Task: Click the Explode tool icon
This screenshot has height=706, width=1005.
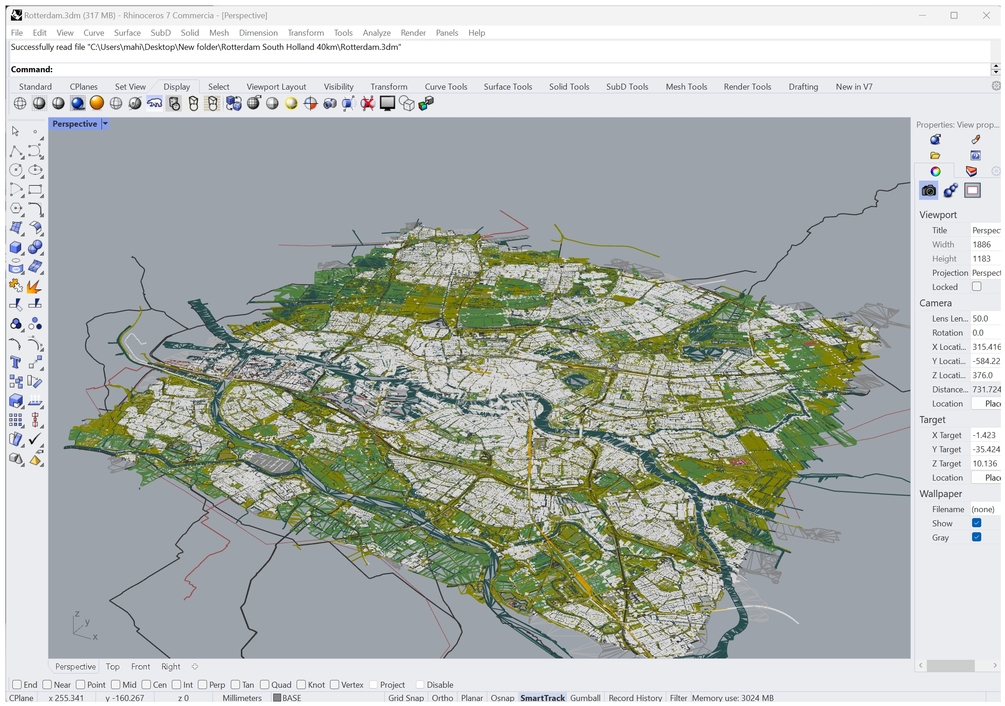Action: 35,286
